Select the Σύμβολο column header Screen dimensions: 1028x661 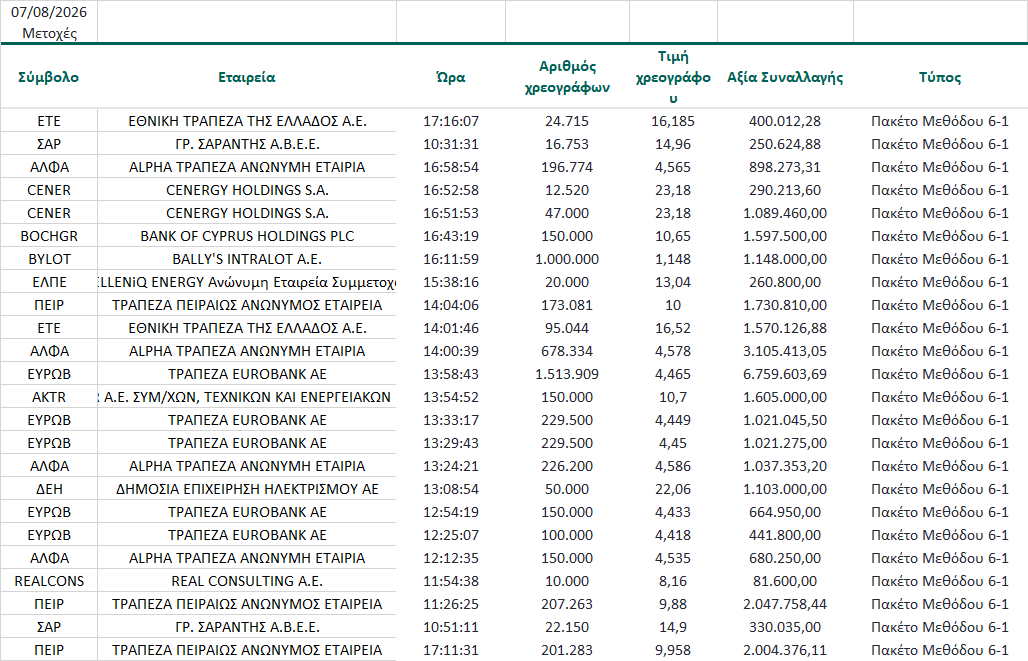tap(49, 77)
